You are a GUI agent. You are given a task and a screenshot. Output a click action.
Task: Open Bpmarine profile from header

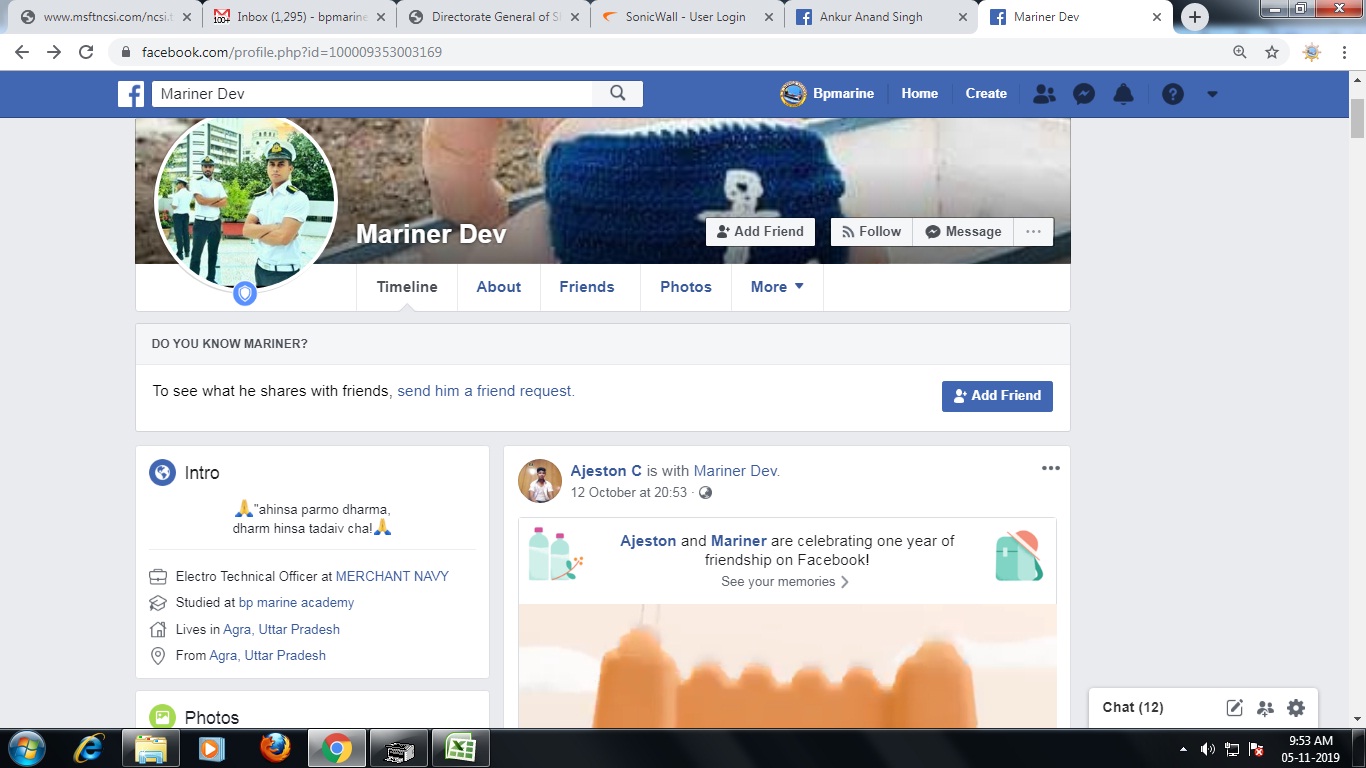tap(827, 93)
